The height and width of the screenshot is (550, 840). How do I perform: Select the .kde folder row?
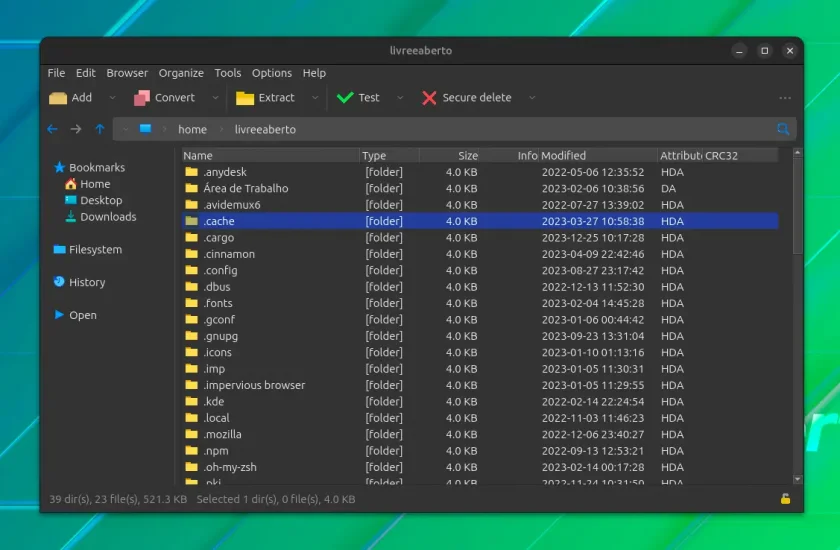tap(480, 401)
